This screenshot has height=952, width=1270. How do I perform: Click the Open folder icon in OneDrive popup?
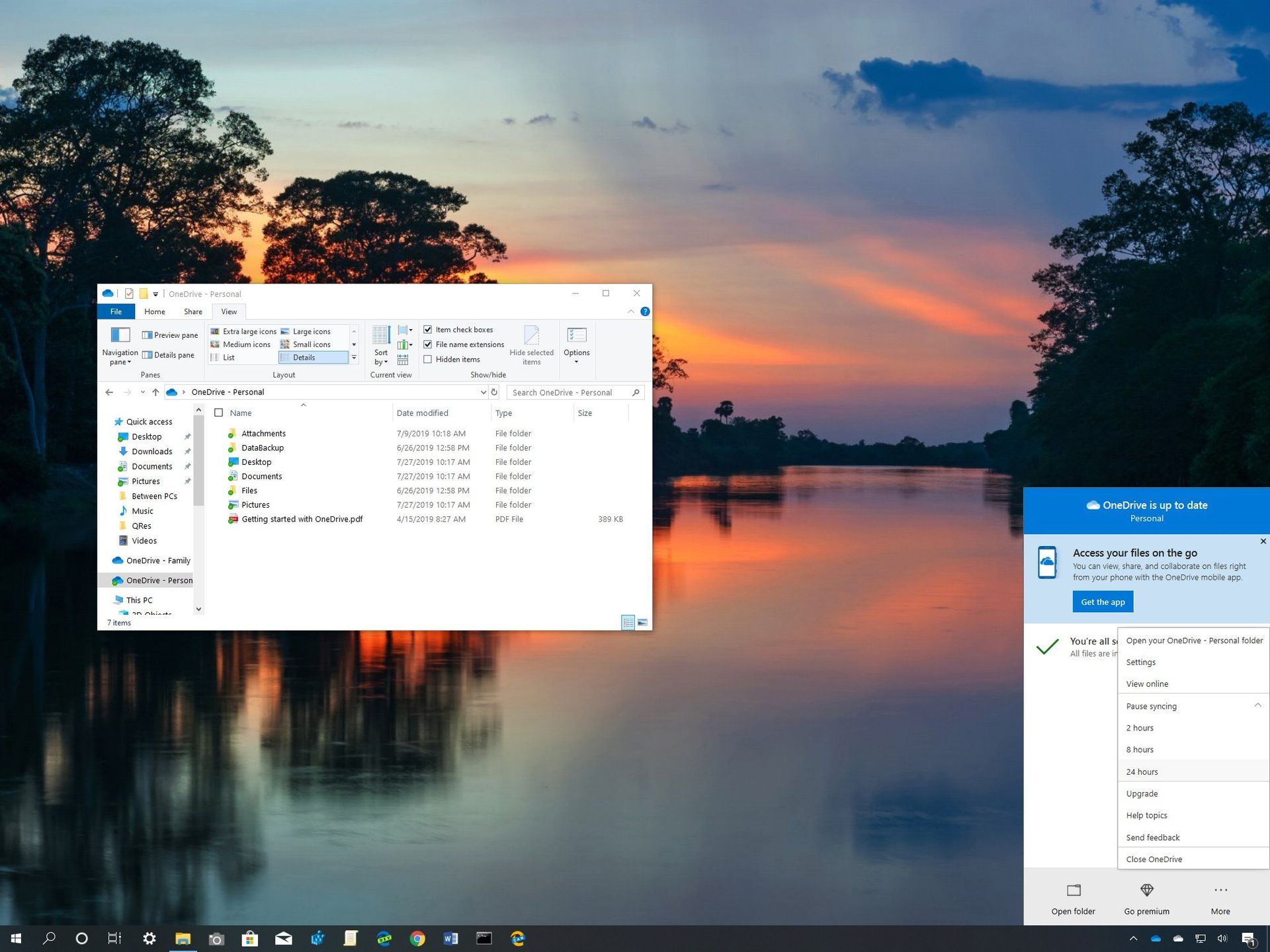(1073, 890)
